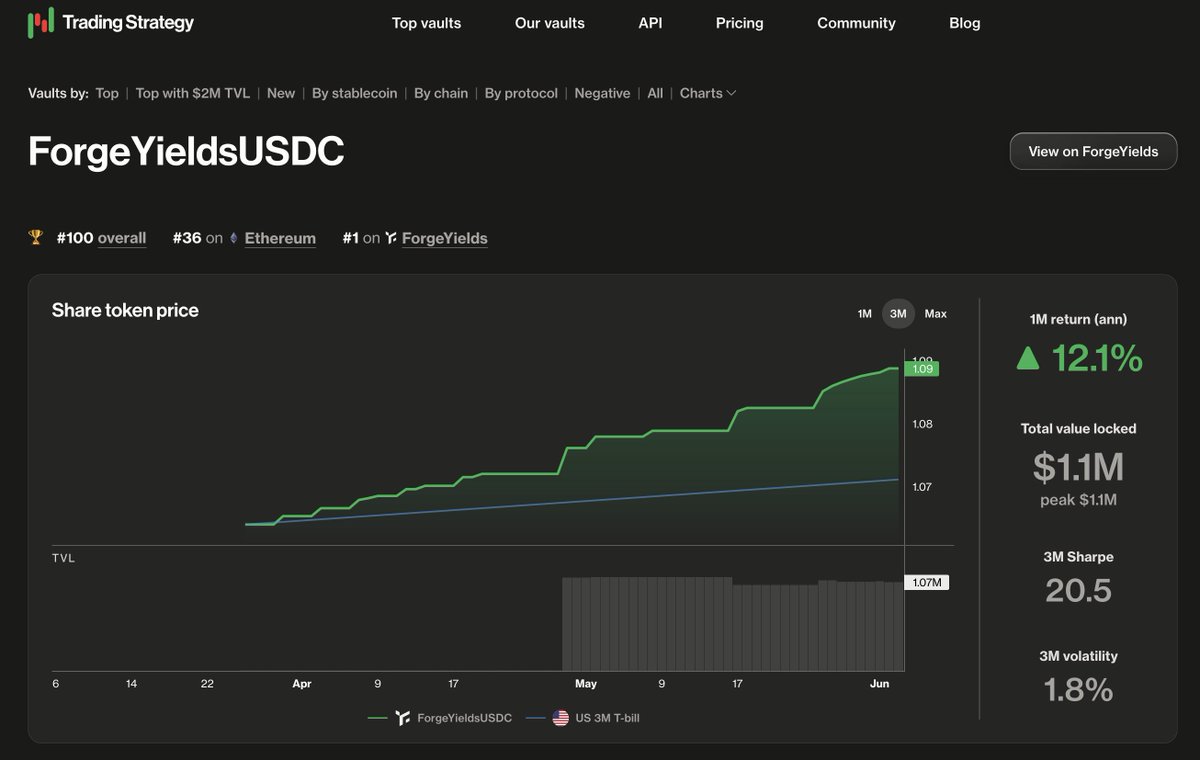Filter vaults by Top with $2M TVL
Viewport: 1200px width, 760px height.
[193, 93]
